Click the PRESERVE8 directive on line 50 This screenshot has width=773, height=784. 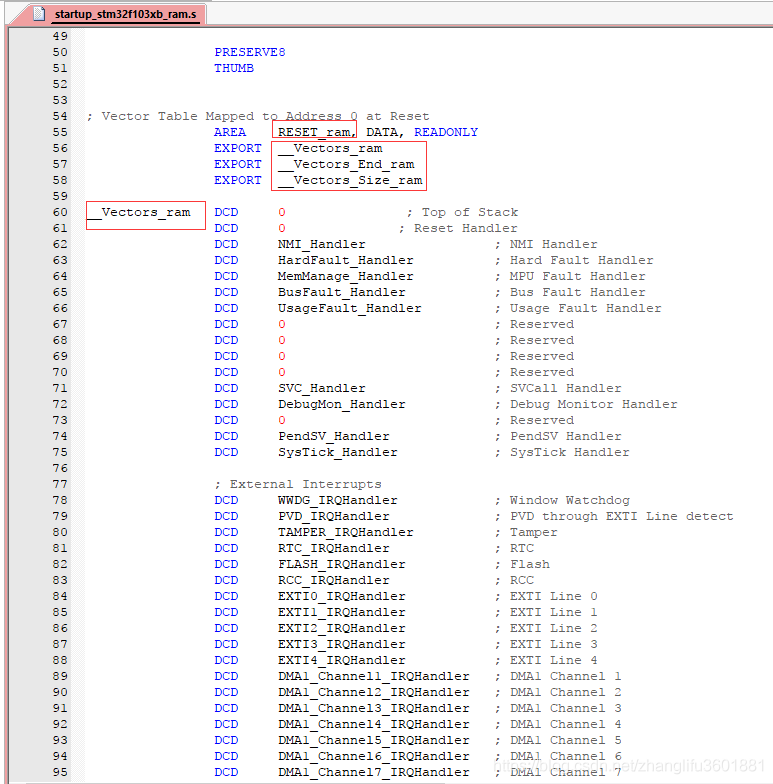[x=250, y=52]
